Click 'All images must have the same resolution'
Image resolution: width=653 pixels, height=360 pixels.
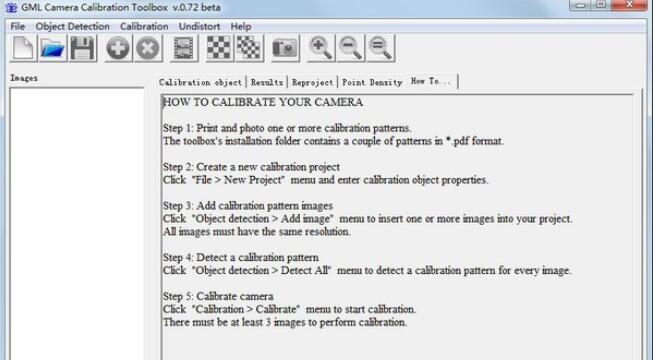[257, 232]
